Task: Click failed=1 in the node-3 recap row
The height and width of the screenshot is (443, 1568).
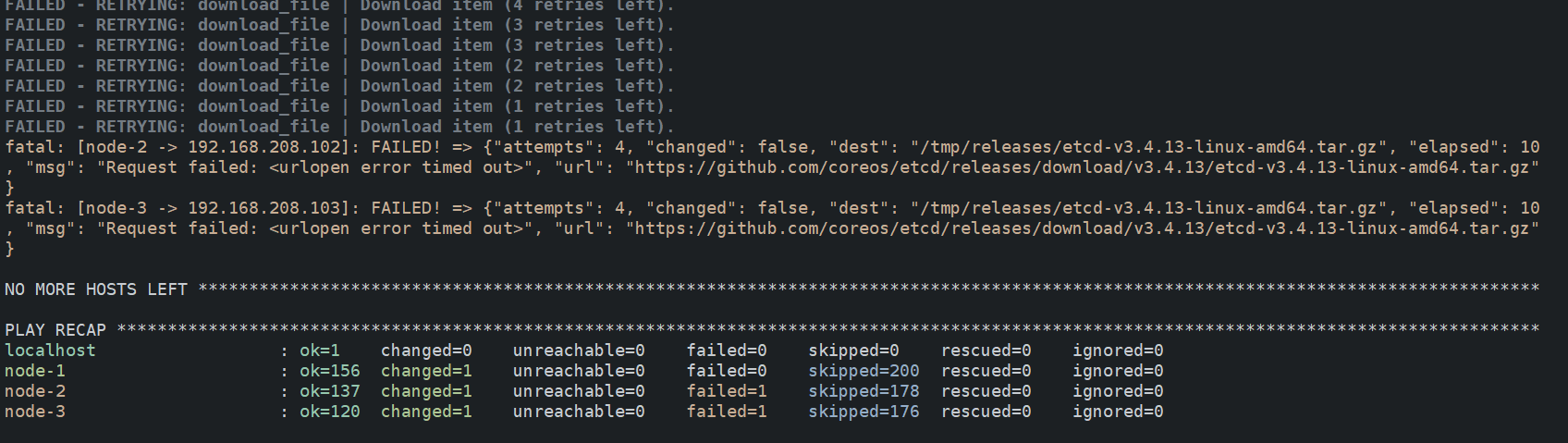Action: pyautogui.click(x=727, y=412)
